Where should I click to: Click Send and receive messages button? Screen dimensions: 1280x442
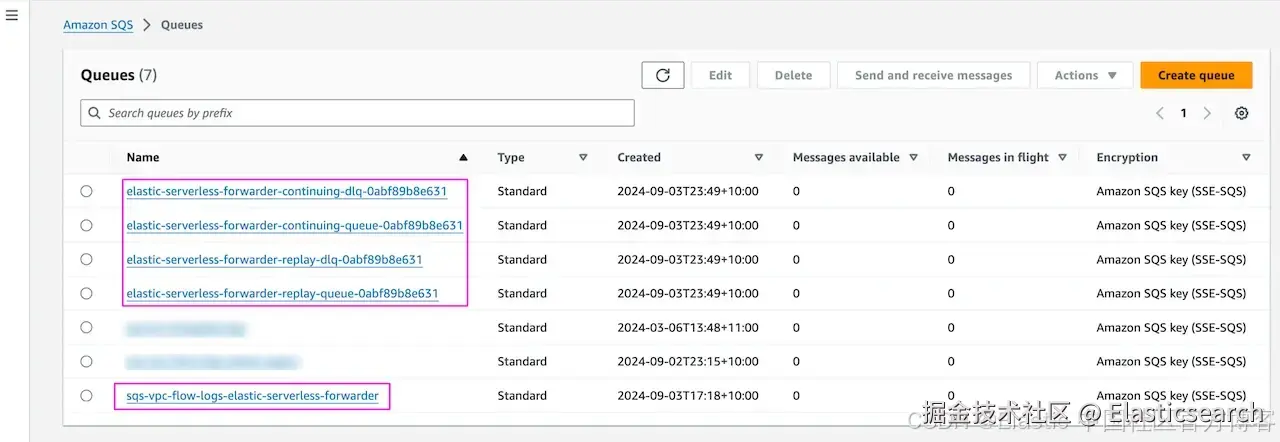(x=933, y=75)
